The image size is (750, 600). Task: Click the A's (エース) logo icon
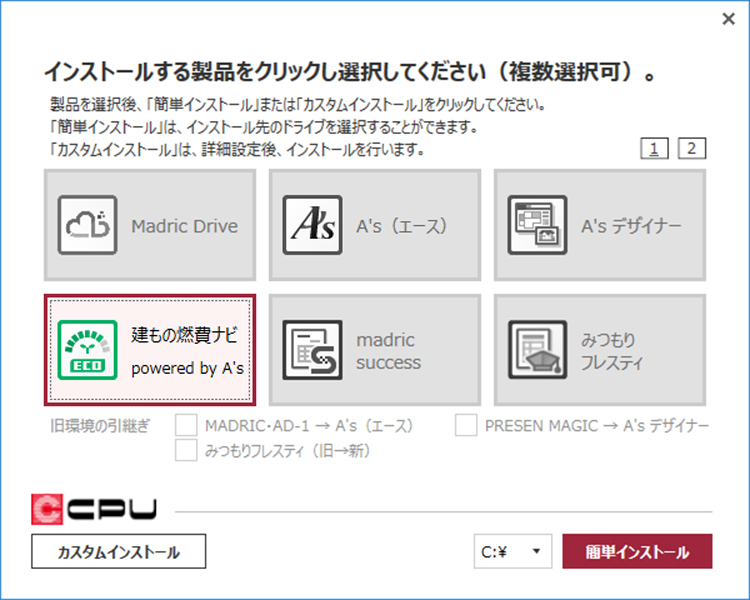pos(312,225)
